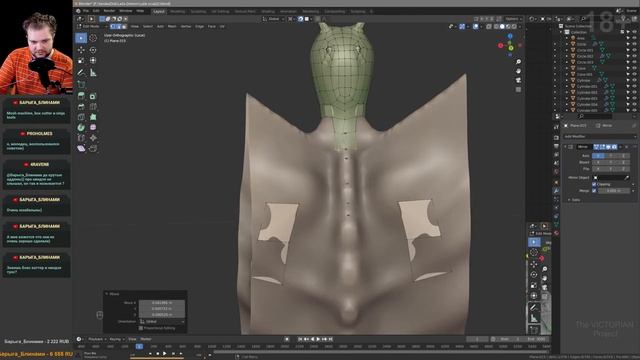Open the Render menu
Screen dimensions: 640x360
coord(109,11)
